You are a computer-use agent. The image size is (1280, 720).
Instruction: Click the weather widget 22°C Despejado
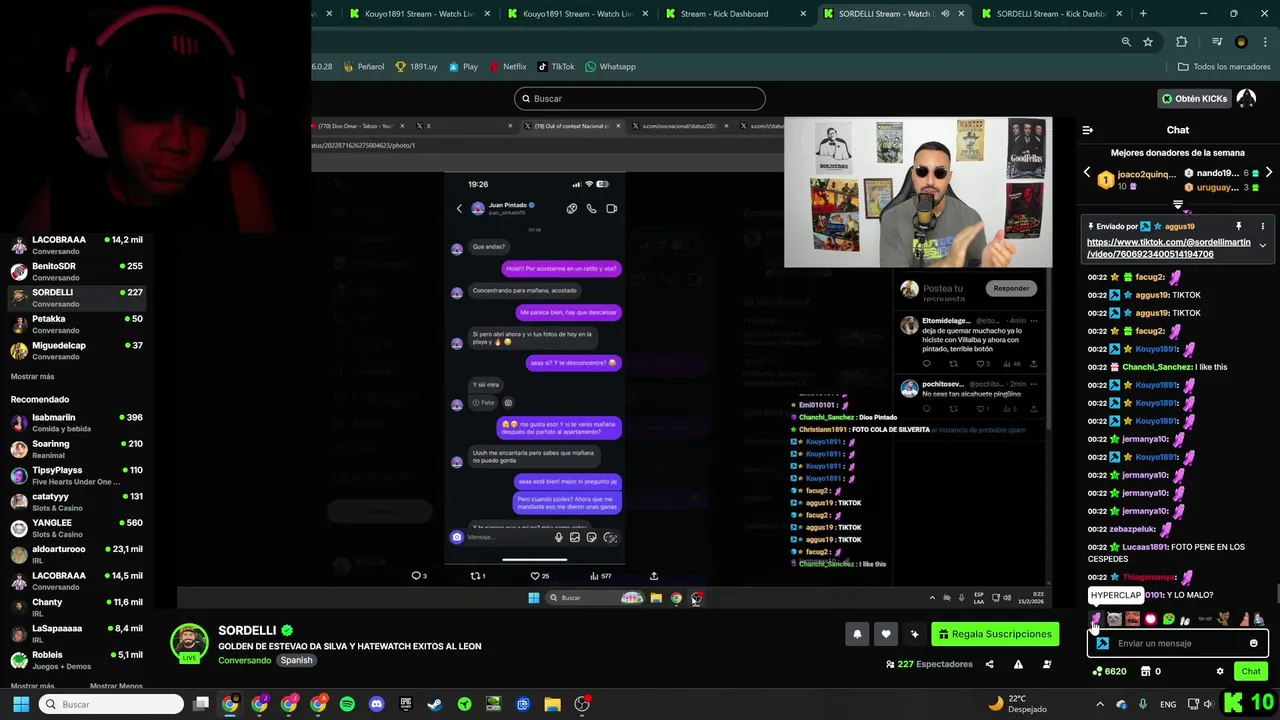[x=1018, y=703]
